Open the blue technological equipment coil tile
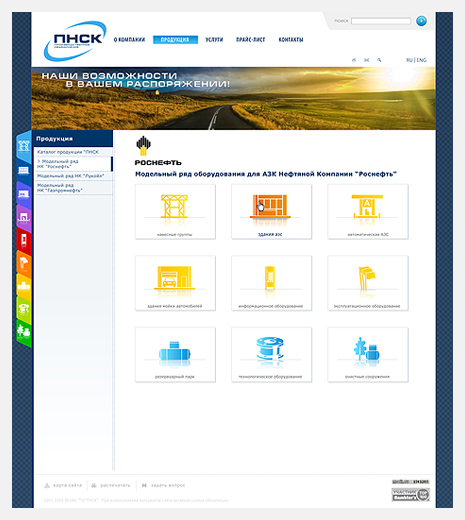465x520 pixels. click(x=271, y=354)
